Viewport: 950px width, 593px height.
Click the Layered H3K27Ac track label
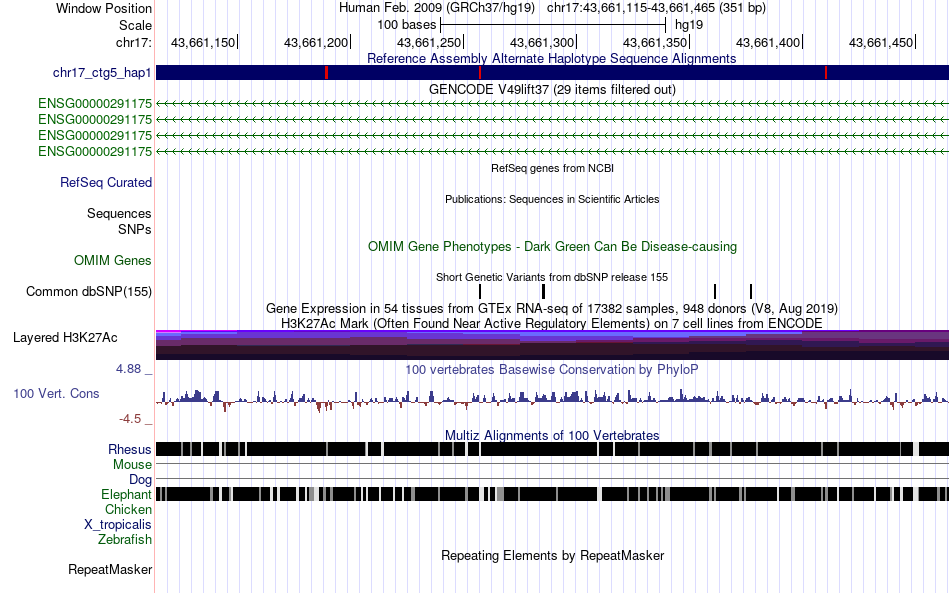point(65,337)
